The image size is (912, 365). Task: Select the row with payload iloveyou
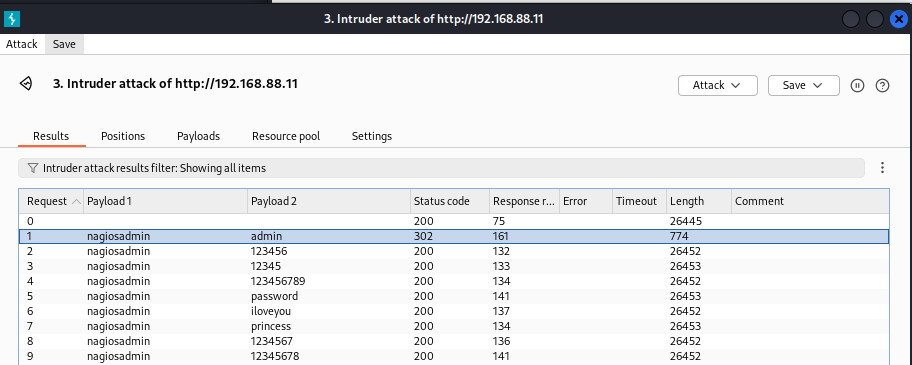tap(454, 311)
